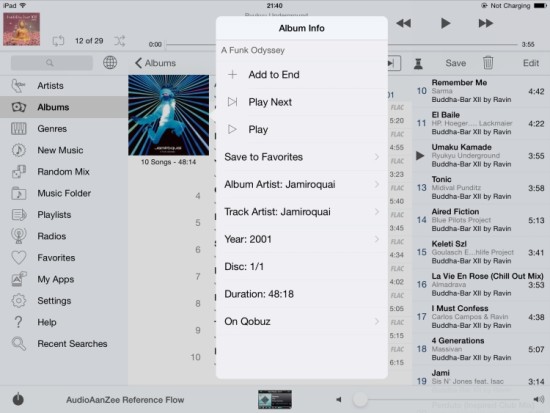Choose Play Next in Album Info

pos(302,102)
